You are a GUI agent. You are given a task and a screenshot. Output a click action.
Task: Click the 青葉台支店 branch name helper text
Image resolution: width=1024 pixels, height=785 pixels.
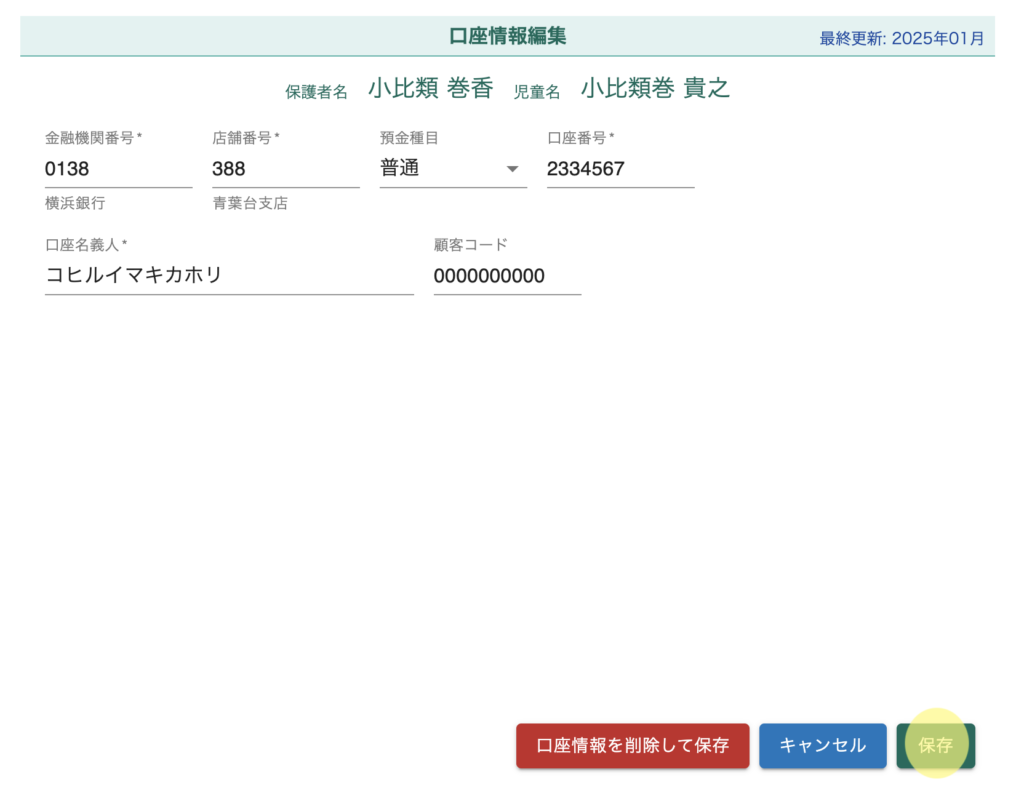pos(250,203)
